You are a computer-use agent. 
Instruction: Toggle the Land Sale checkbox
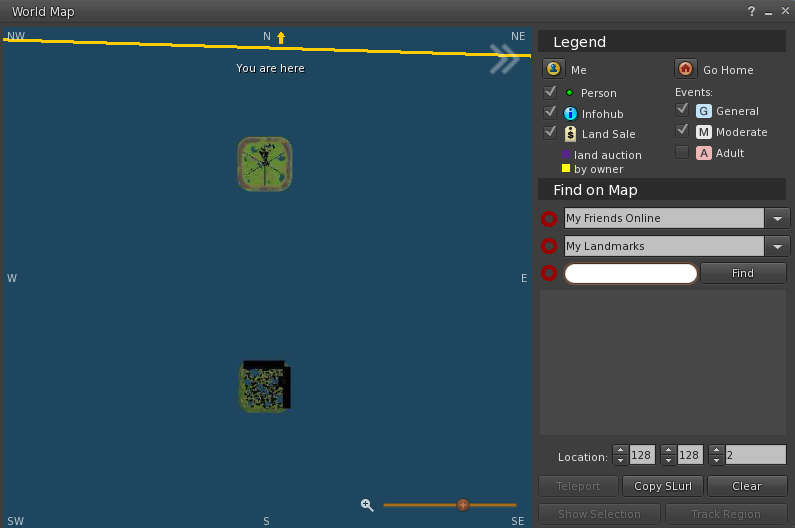pyautogui.click(x=550, y=132)
